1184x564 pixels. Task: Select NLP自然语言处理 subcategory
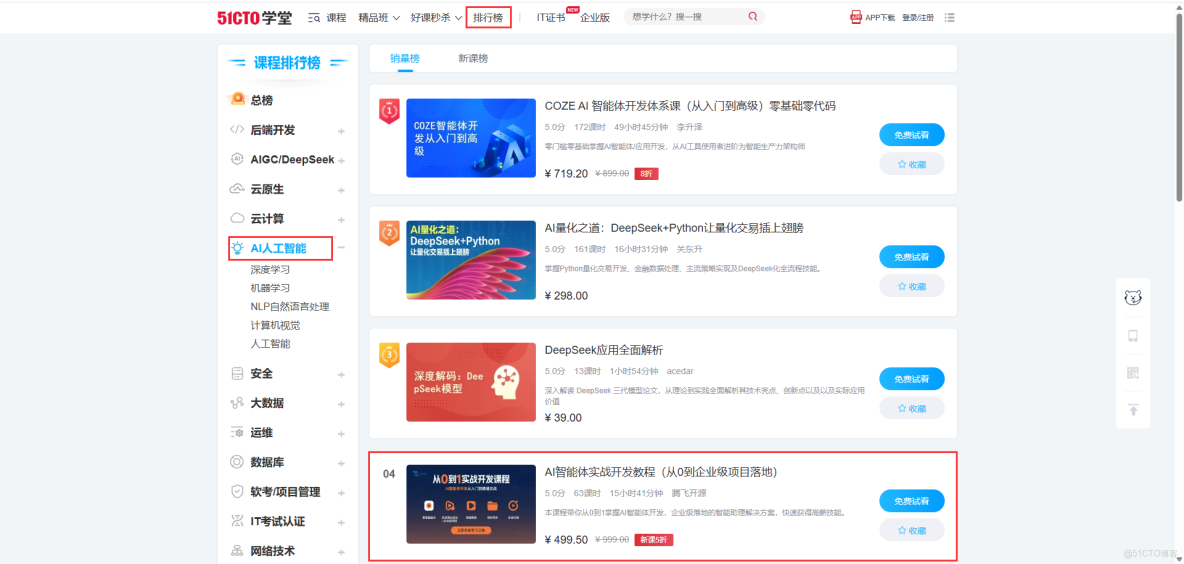pos(290,307)
